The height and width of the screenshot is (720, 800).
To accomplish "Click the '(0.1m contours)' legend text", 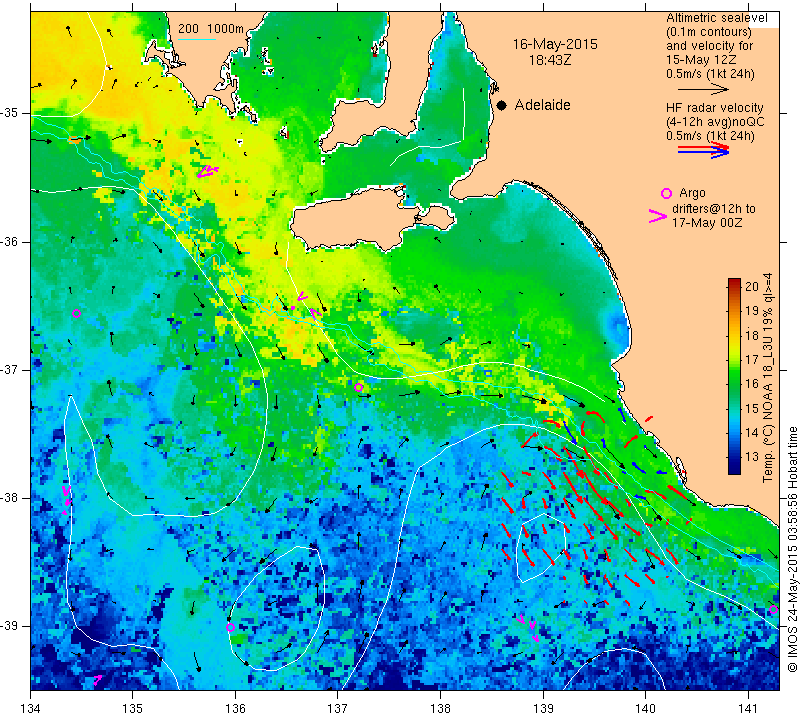I will [708, 32].
